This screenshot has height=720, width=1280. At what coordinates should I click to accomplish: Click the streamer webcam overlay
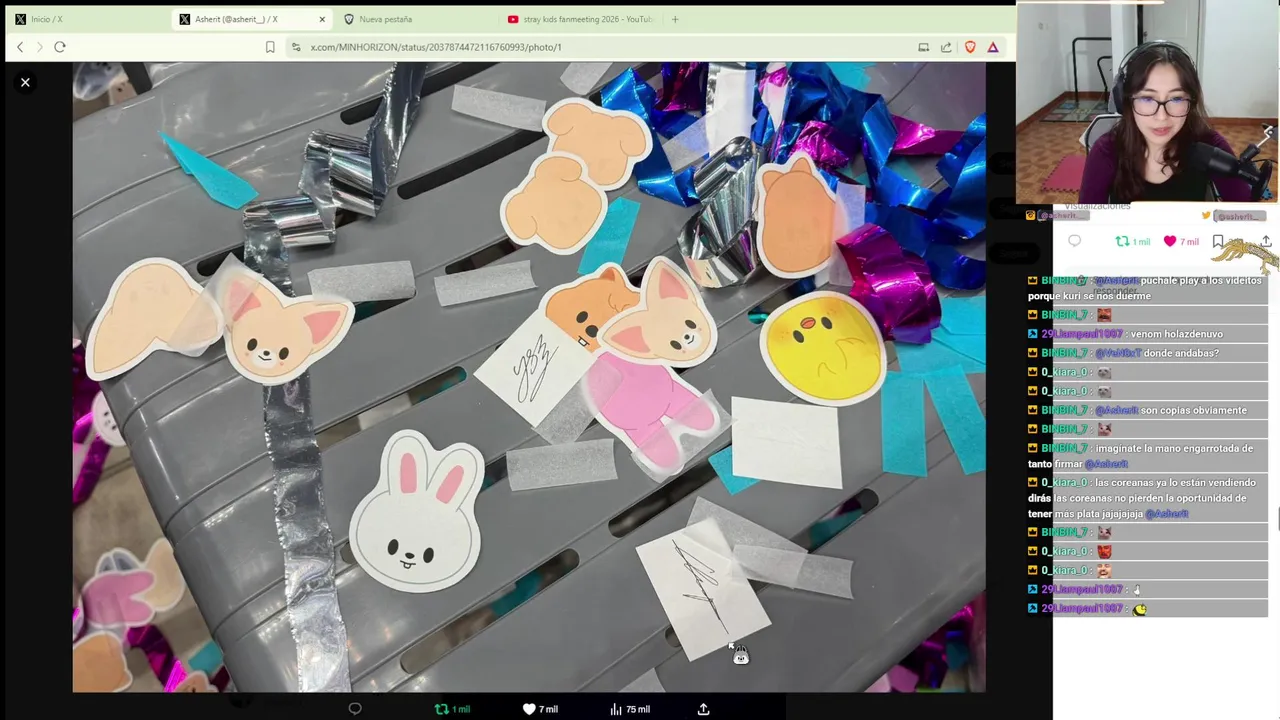click(x=1148, y=102)
